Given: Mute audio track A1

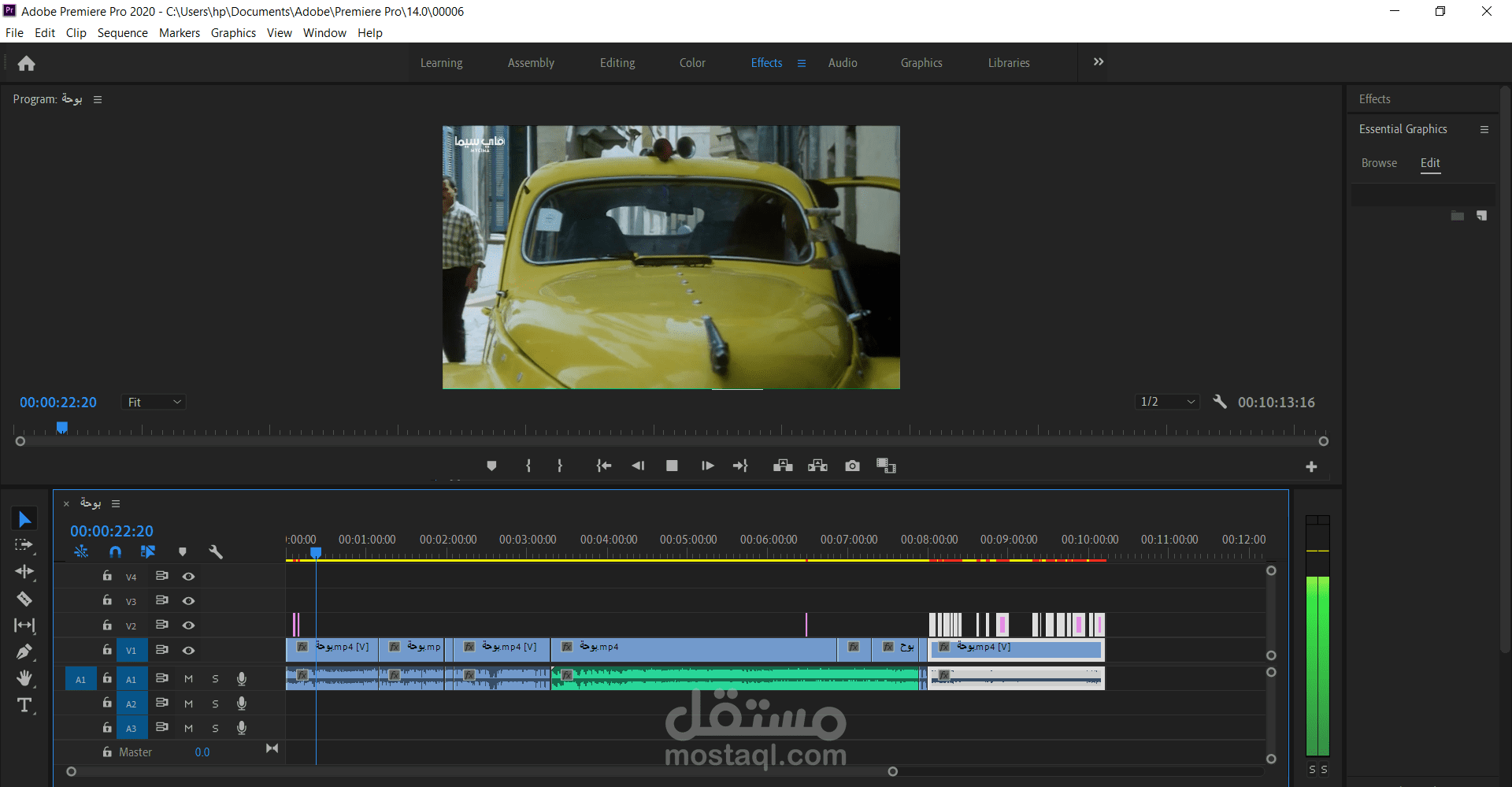Looking at the screenshot, I should coord(188,679).
